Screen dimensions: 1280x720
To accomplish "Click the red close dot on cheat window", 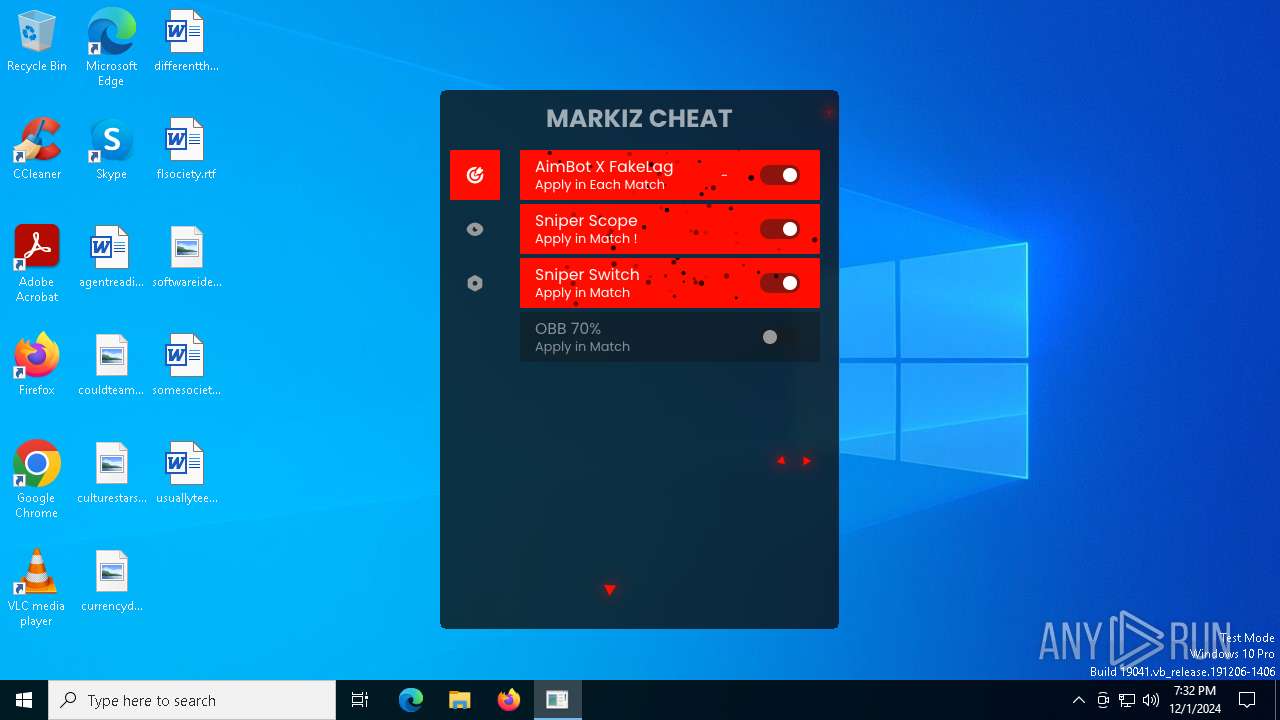I will coord(828,112).
